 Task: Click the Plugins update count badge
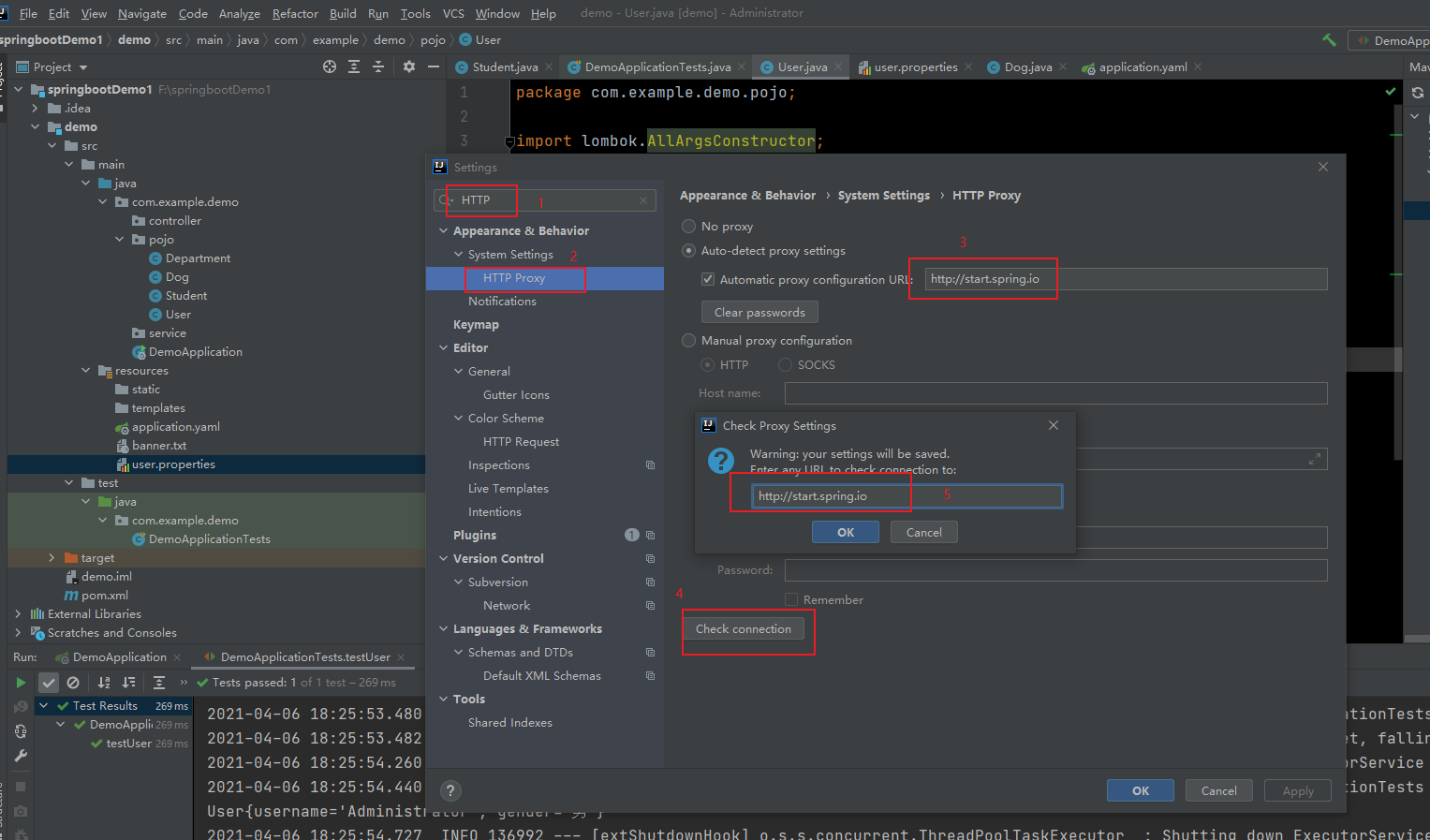[632, 535]
